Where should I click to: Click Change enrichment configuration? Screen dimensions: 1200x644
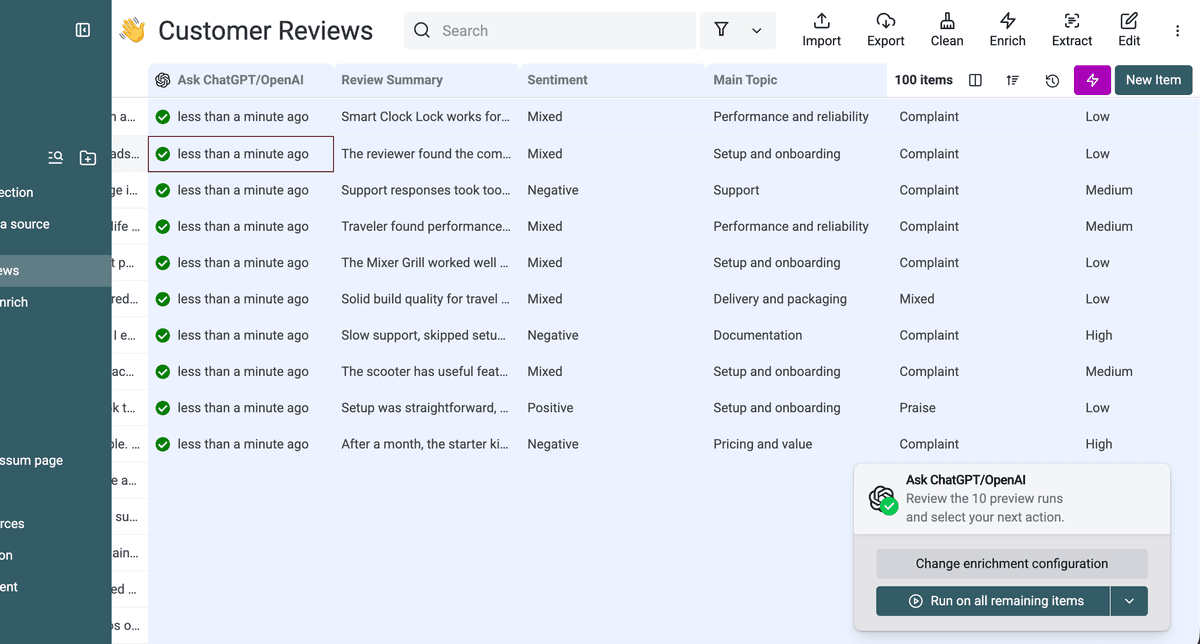[x=1012, y=563]
